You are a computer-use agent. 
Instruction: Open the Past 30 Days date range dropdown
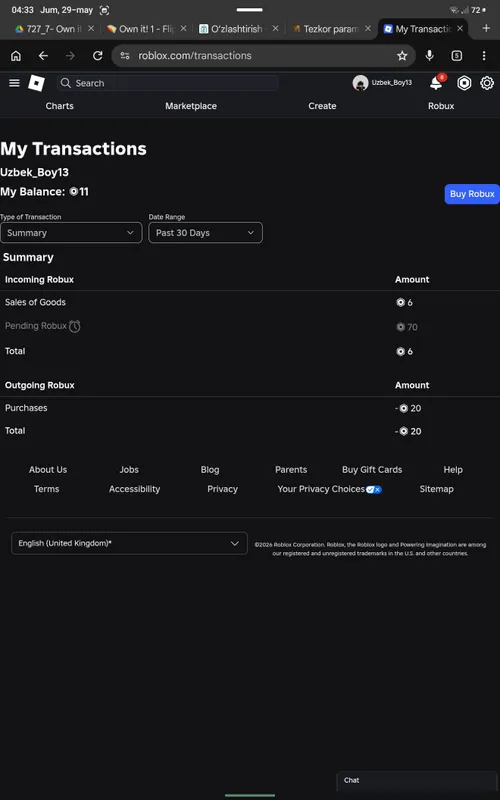(206, 233)
